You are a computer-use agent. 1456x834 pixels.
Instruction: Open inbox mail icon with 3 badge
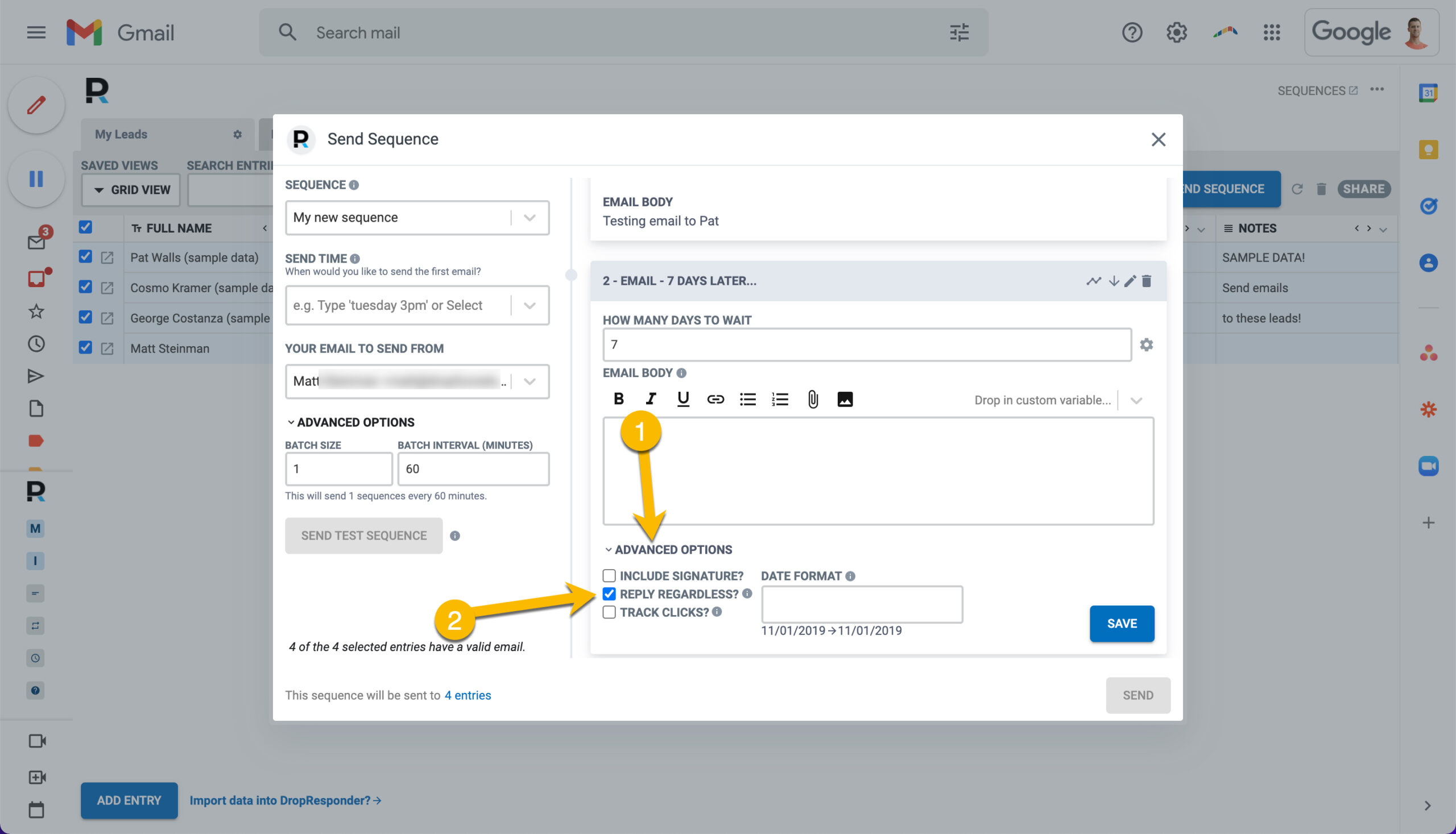point(37,241)
